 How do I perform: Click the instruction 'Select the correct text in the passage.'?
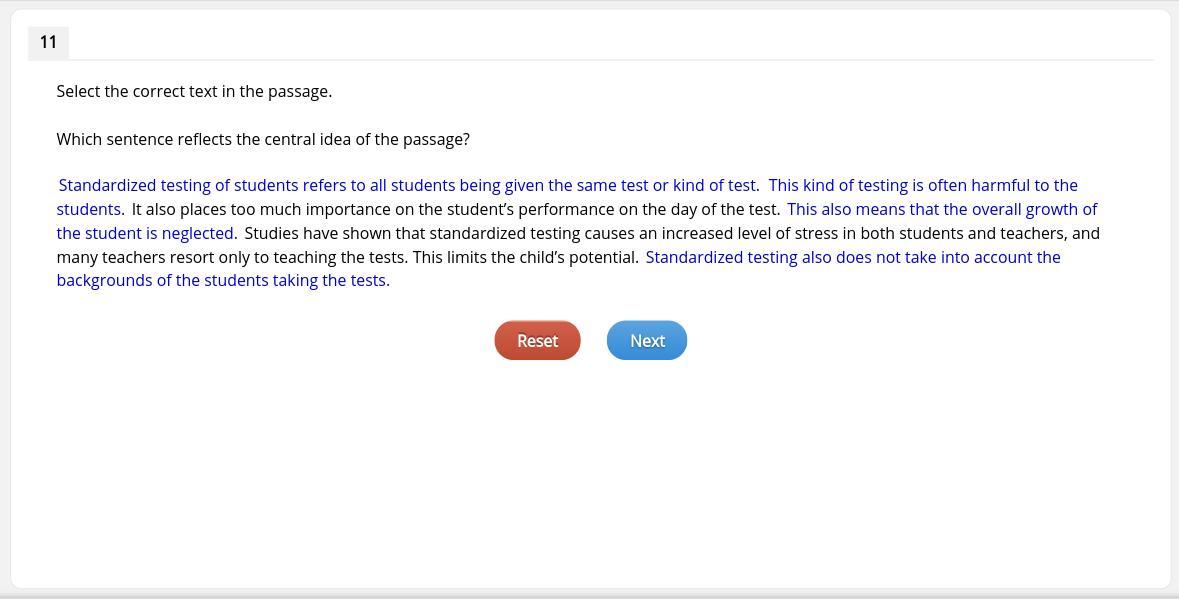coord(194,92)
